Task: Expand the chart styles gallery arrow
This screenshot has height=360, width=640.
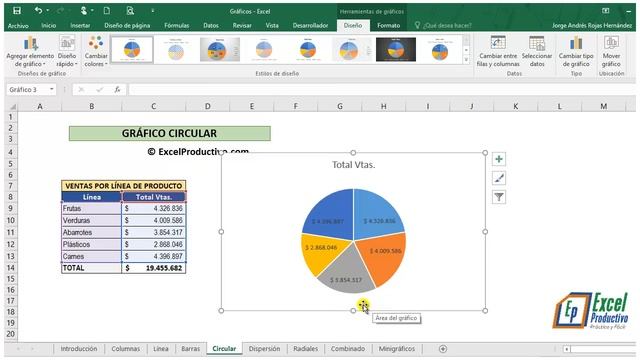Action: 467,60
